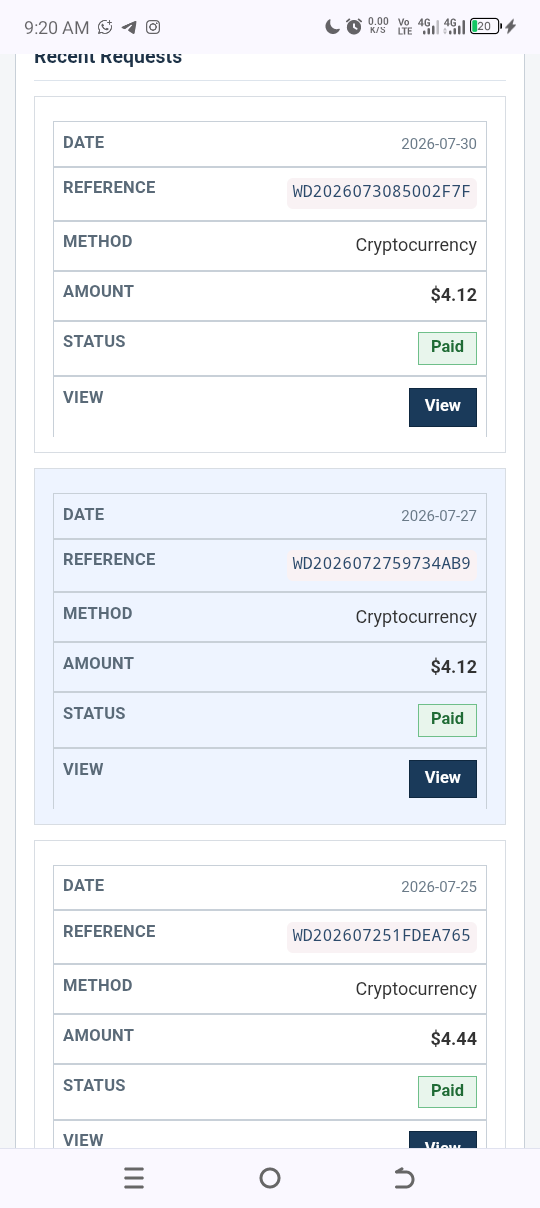The image size is (540, 1208).
Task: Tap the battery indicator icon
Action: 485,27
